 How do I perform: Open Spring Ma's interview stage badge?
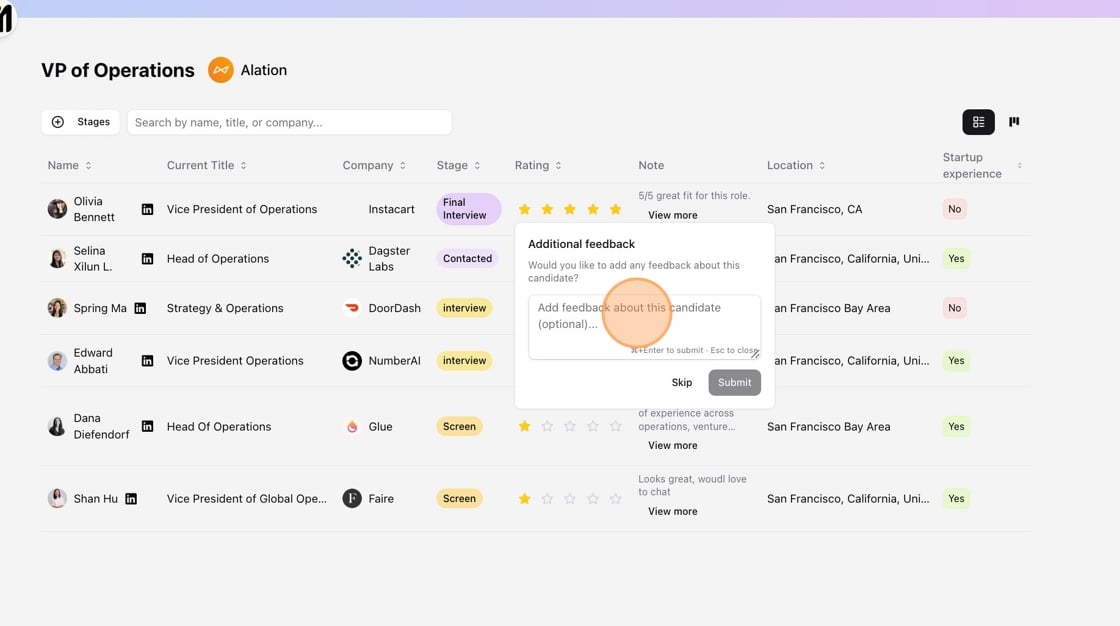(x=464, y=308)
